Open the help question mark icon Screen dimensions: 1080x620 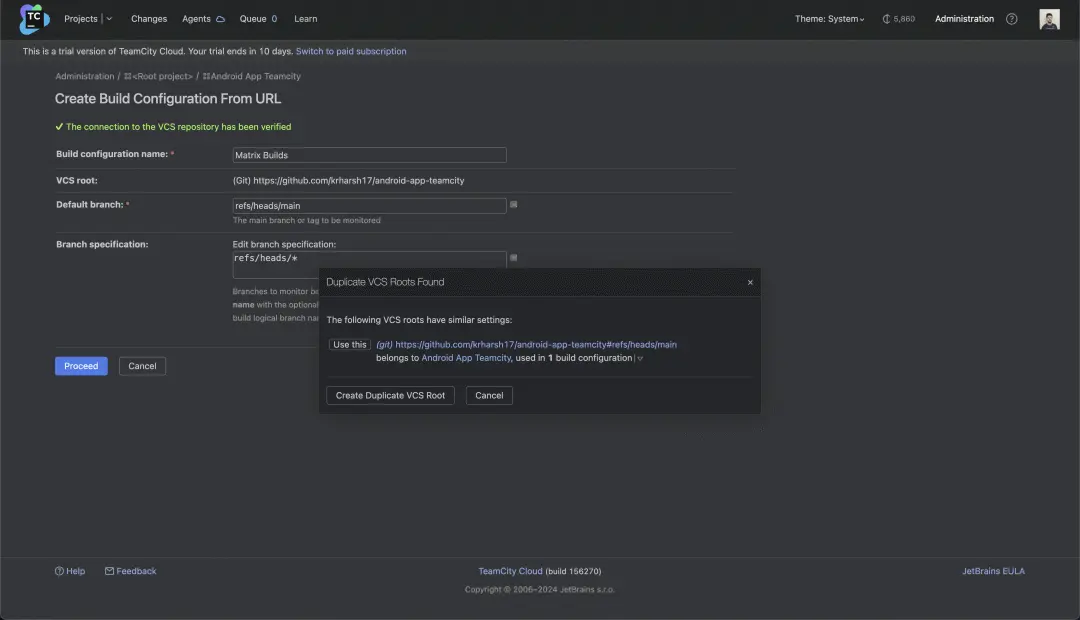tap(1011, 19)
